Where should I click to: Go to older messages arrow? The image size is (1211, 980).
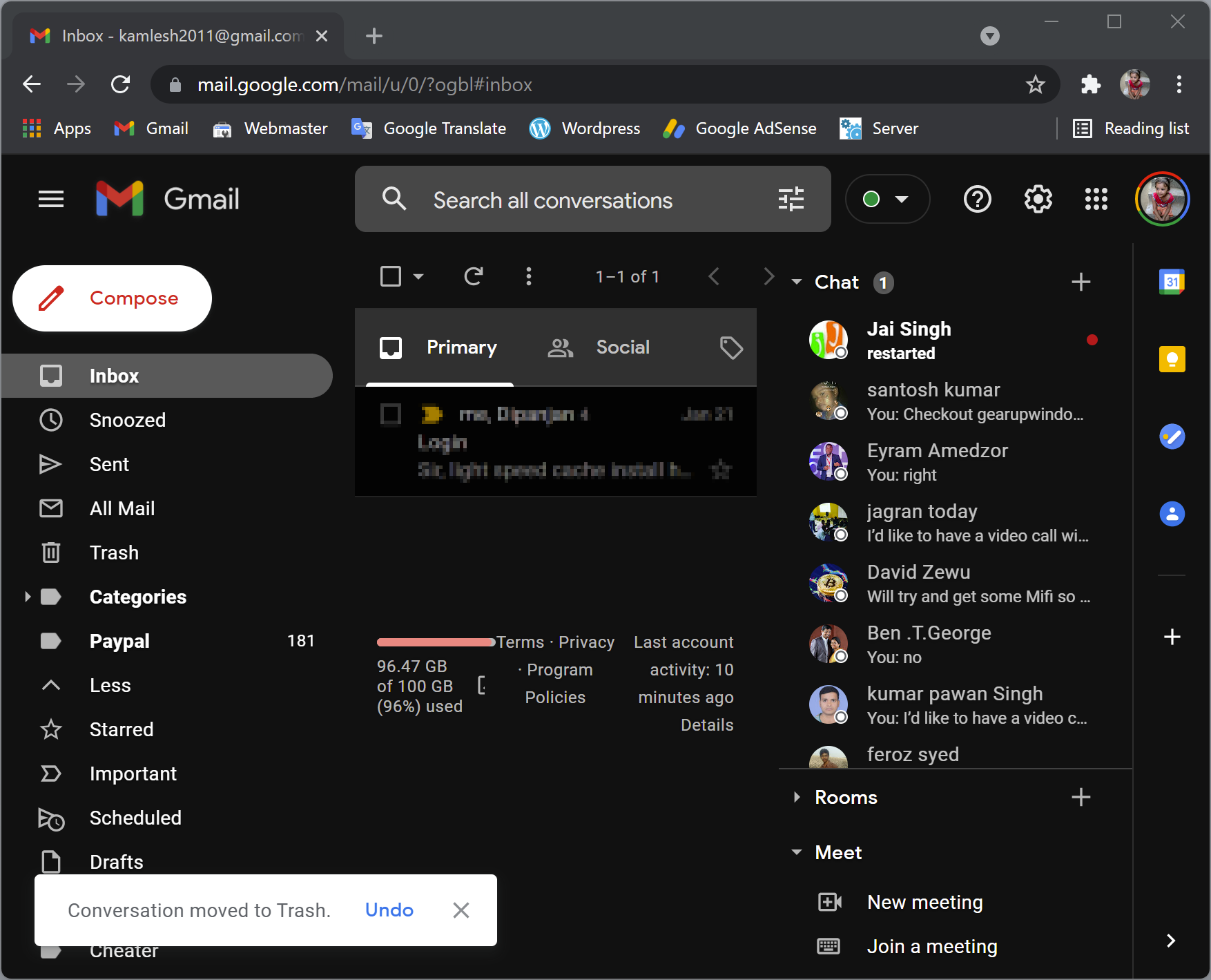click(x=768, y=277)
